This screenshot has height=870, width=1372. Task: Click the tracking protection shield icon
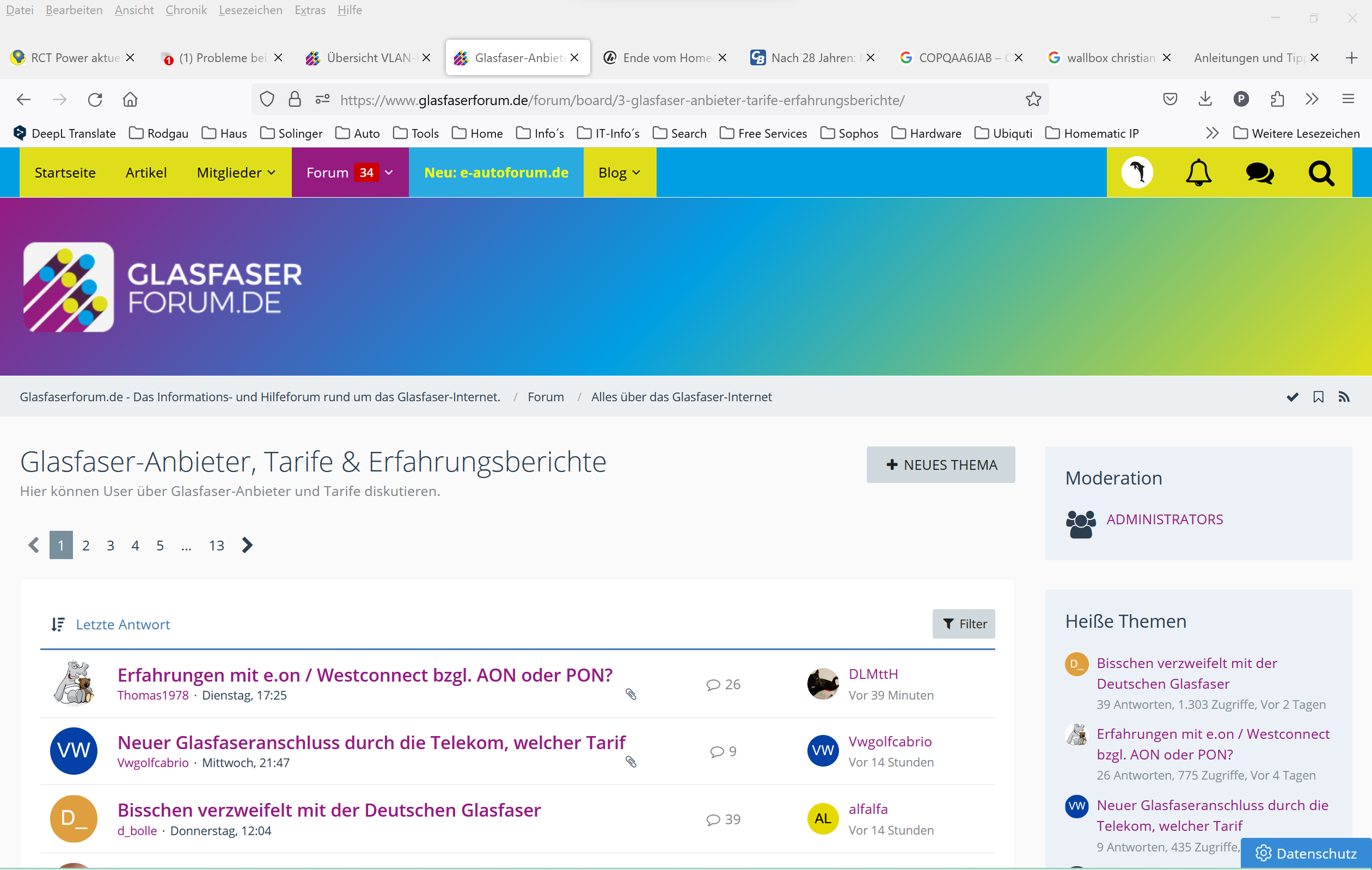point(267,100)
